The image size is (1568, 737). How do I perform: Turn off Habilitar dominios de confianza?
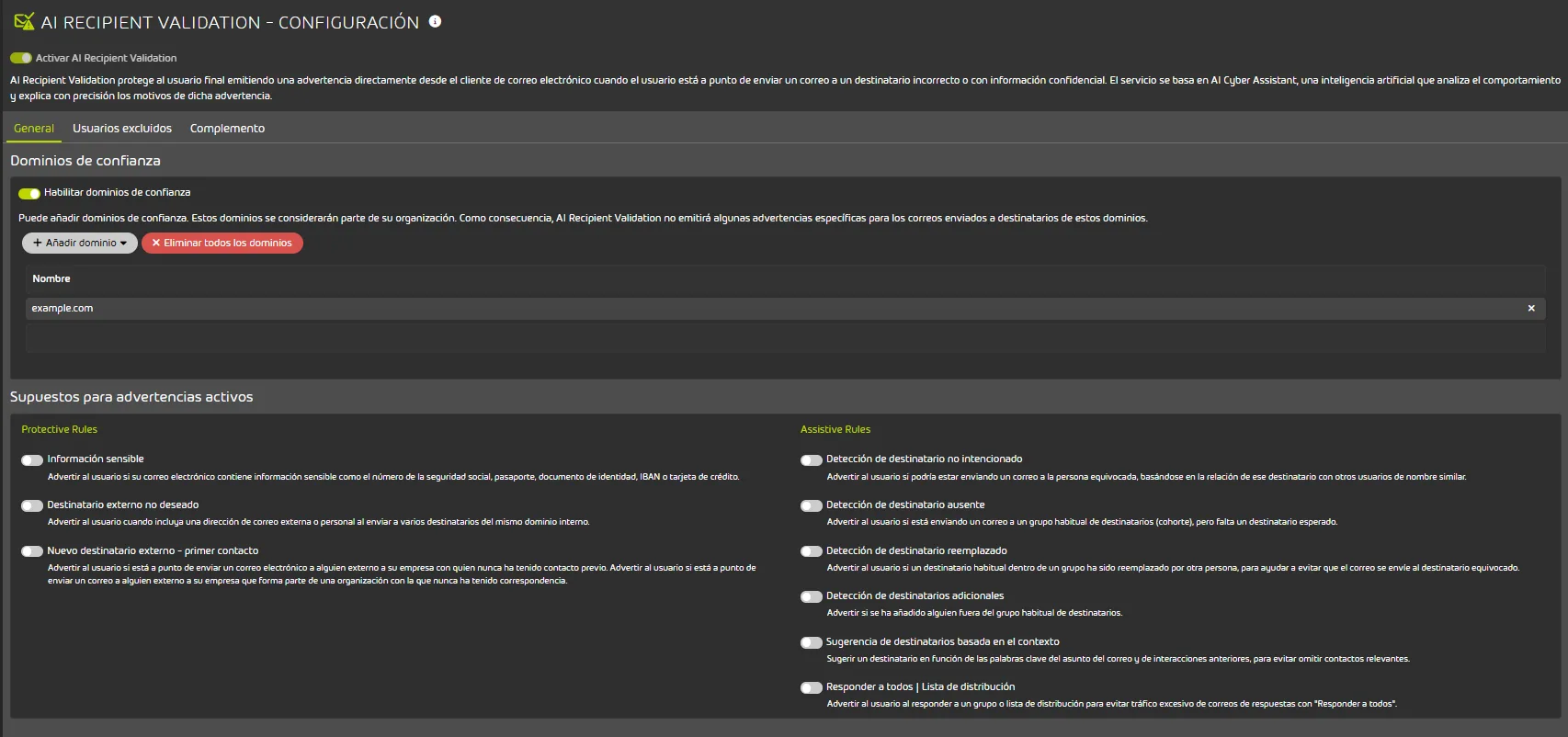pyautogui.click(x=29, y=193)
